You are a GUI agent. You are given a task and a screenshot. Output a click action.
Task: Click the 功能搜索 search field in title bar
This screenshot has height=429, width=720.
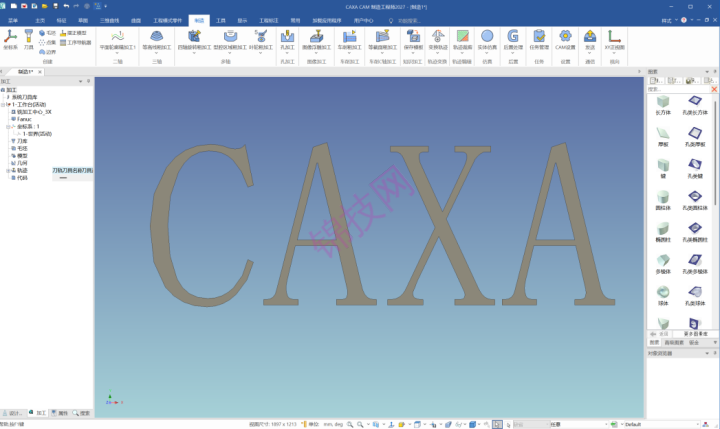click(409, 21)
